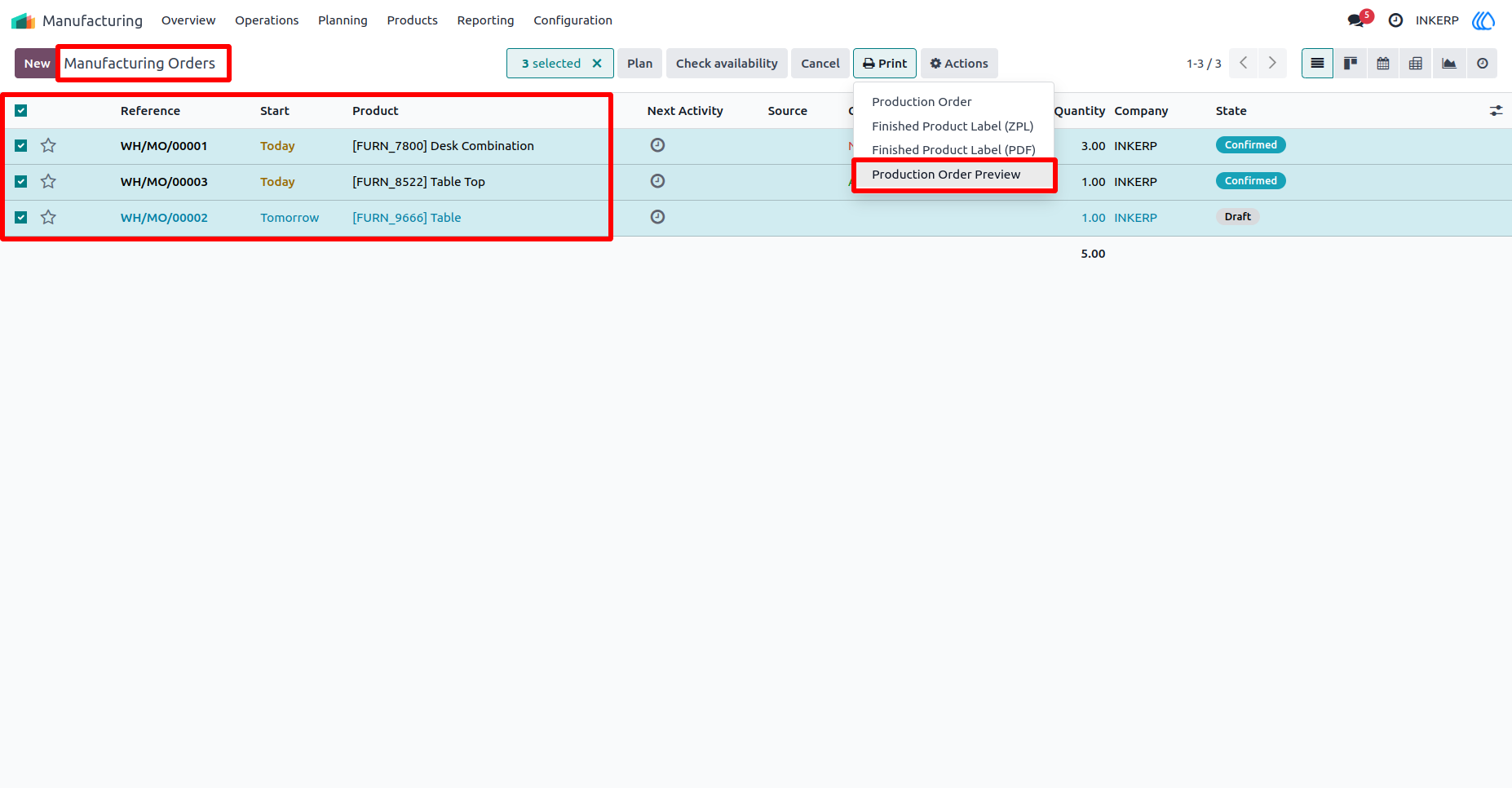Switch to kanban view
Image resolution: width=1512 pixels, height=788 pixels.
point(1351,64)
